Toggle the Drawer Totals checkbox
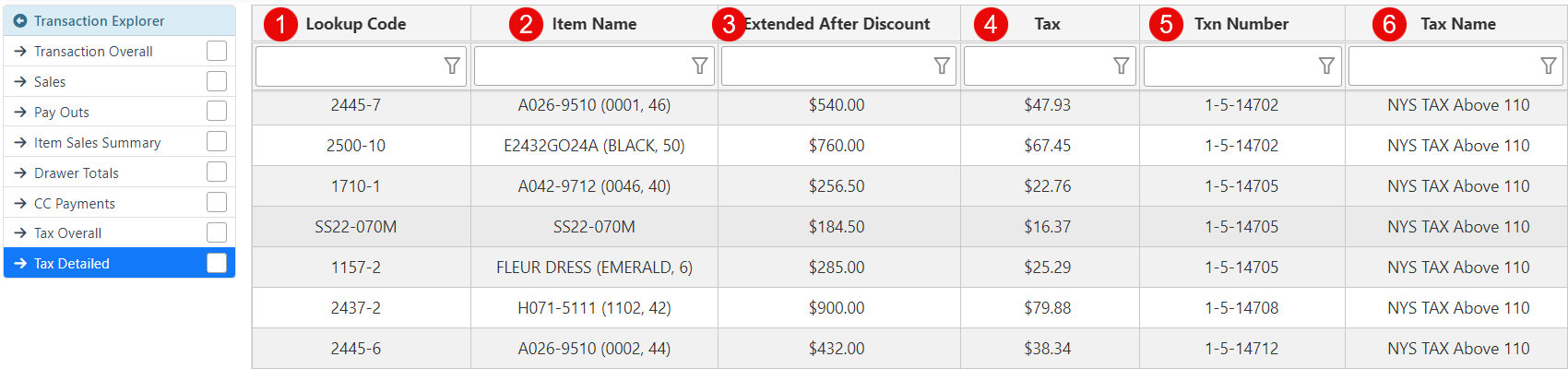This screenshot has width=1568, height=369. 217,173
